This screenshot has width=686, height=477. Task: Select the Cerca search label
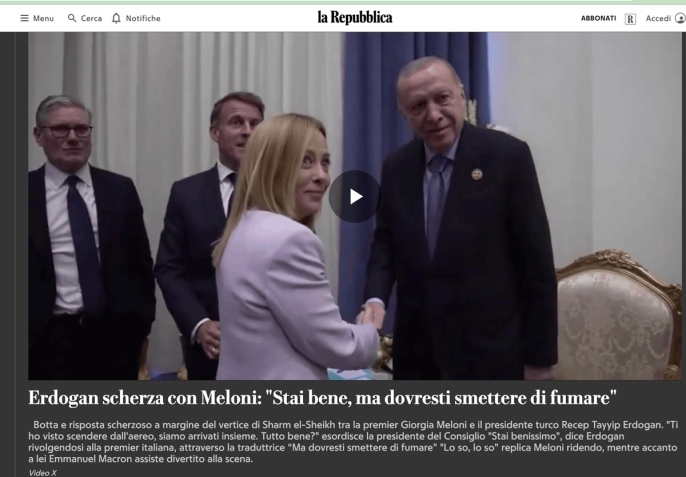click(x=92, y=18)
